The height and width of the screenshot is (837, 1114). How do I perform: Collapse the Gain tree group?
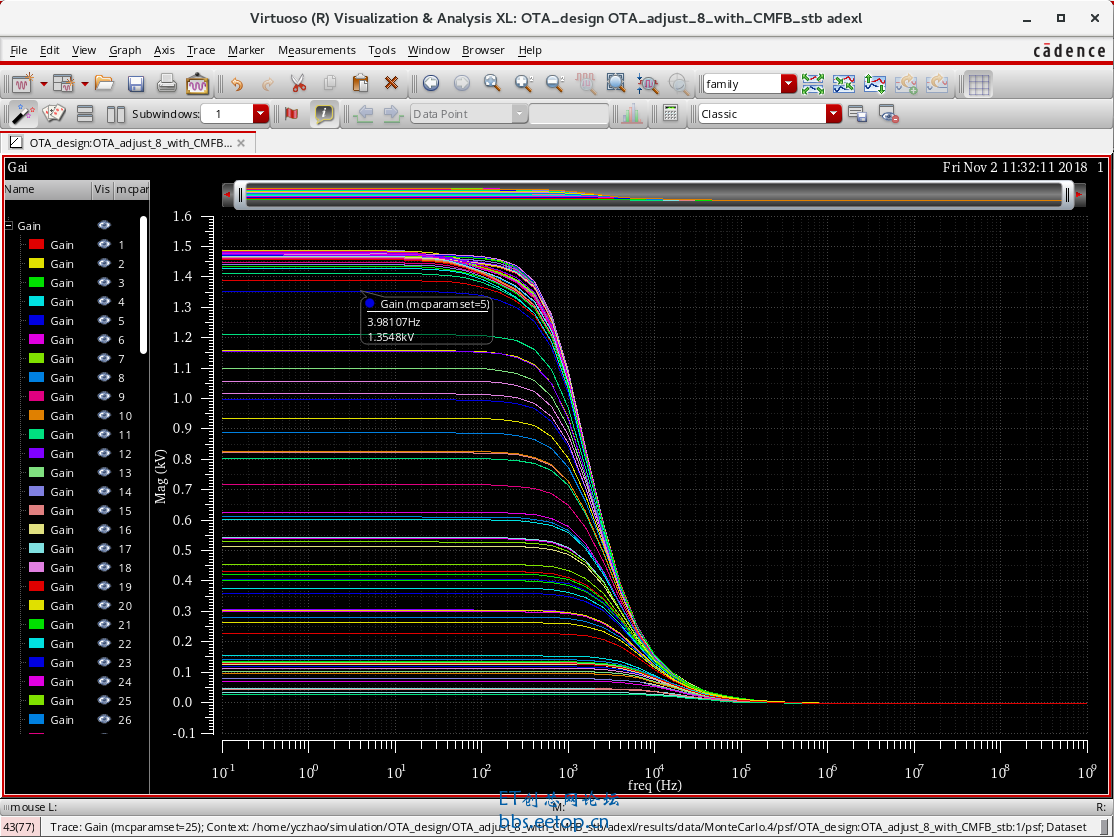(x=9, y=226)
